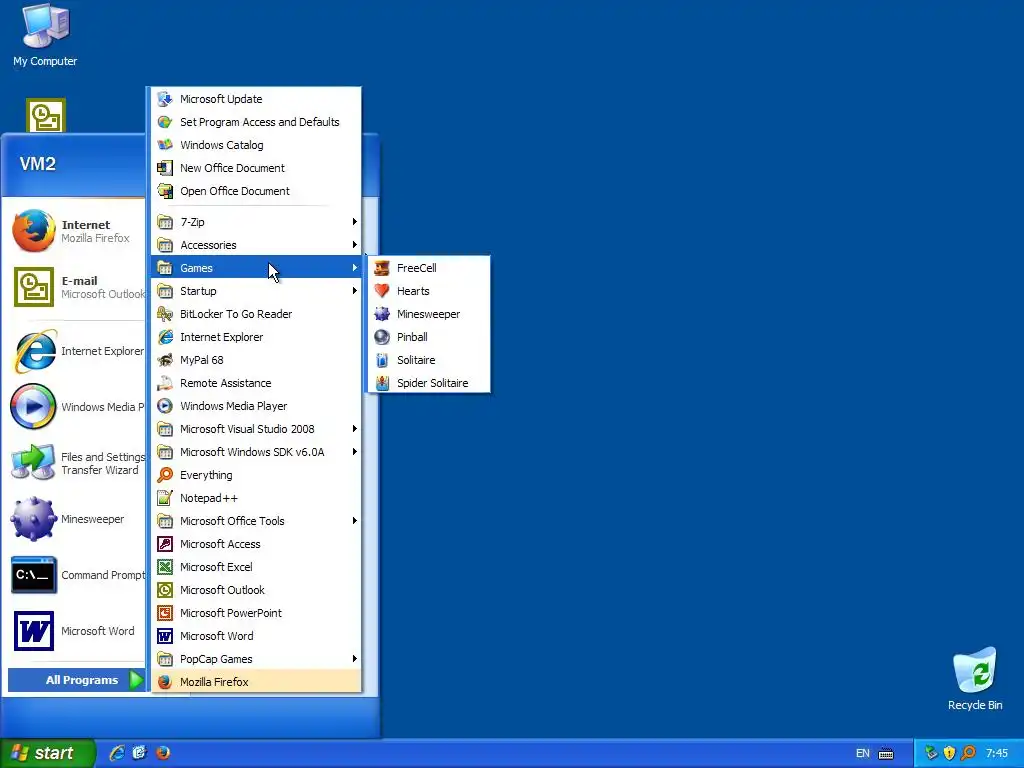The height and width of the screenshot is (768, 1024).
Task: Expand the Accessories submenu arrow
Action: click(x=355, y=244)
